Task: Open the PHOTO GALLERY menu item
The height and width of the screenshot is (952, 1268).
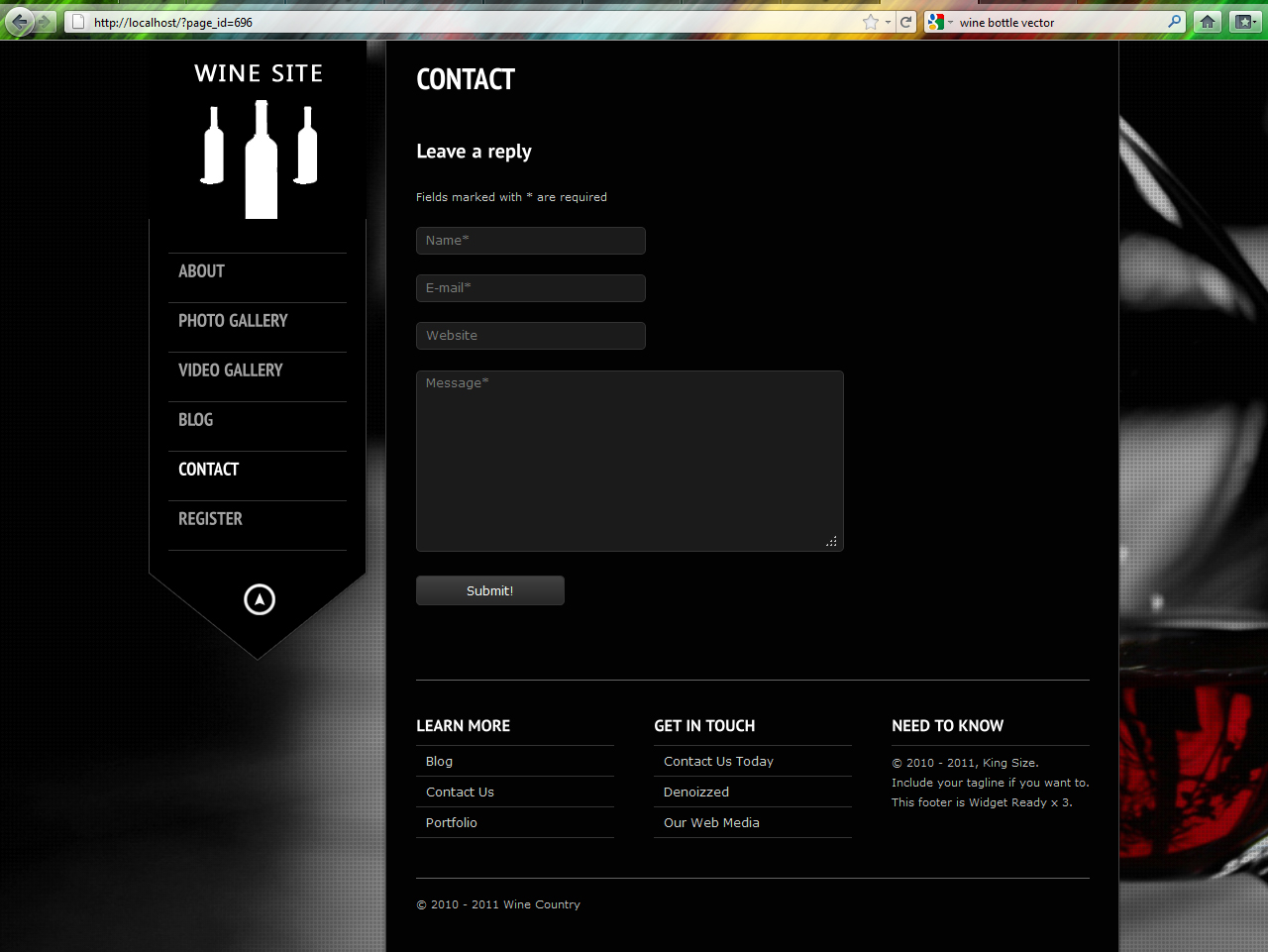Action: [x=233, y=320]
